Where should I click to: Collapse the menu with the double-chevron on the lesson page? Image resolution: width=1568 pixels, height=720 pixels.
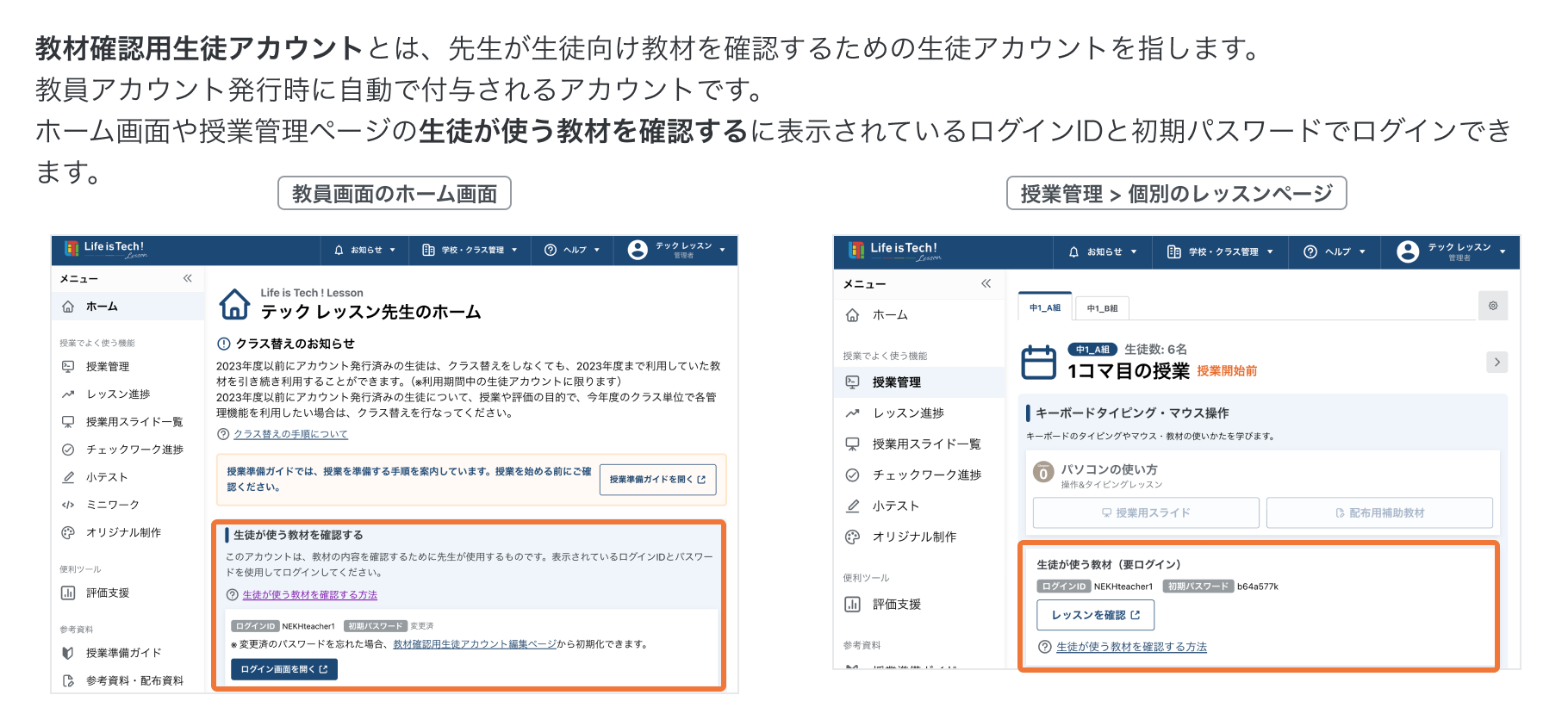tap(986, 283)
